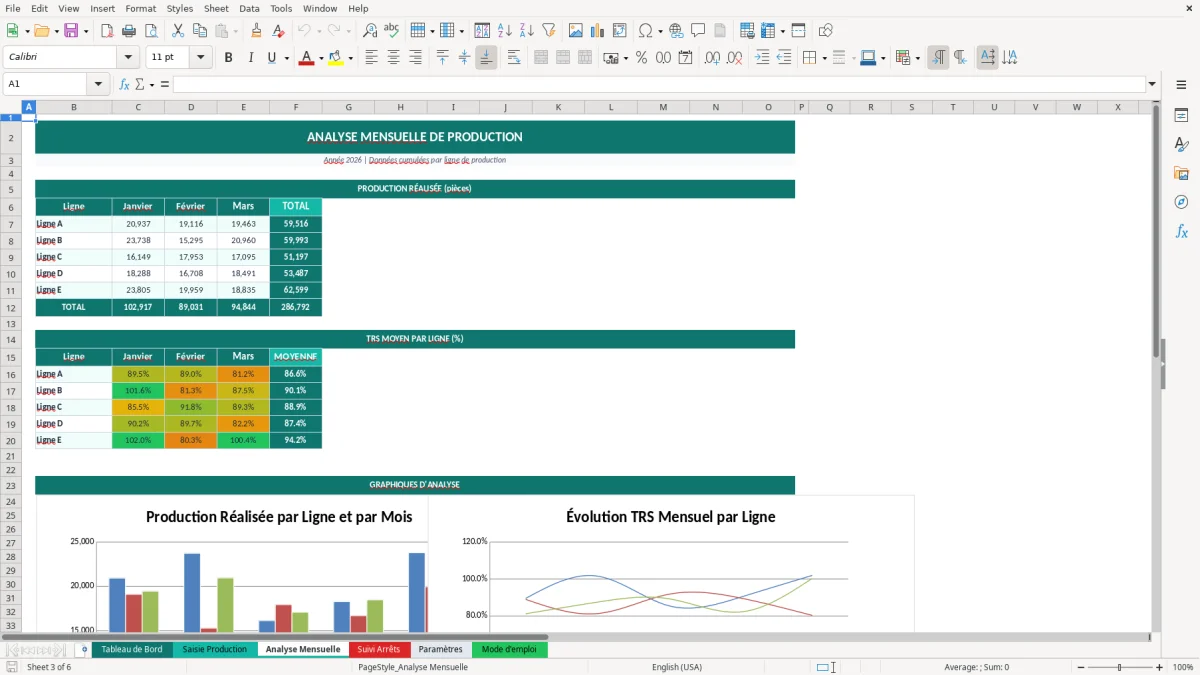Center text horizontally
The width and height of the screenshot is (1200, 675).
(393, 58)
